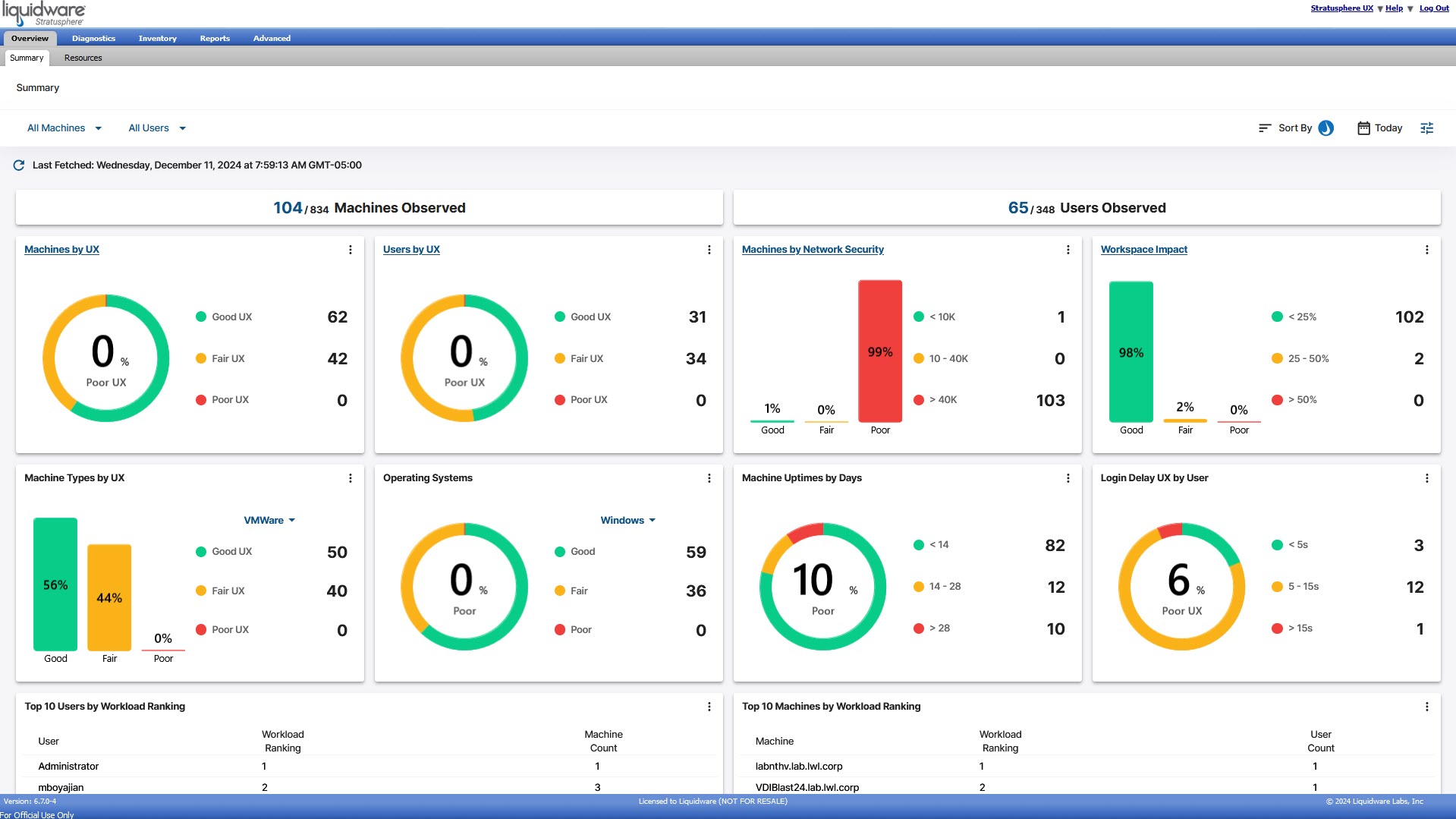Expand the Help dropdown arrow
This screenshot has height=819, width=1456.
point(1410,9)
